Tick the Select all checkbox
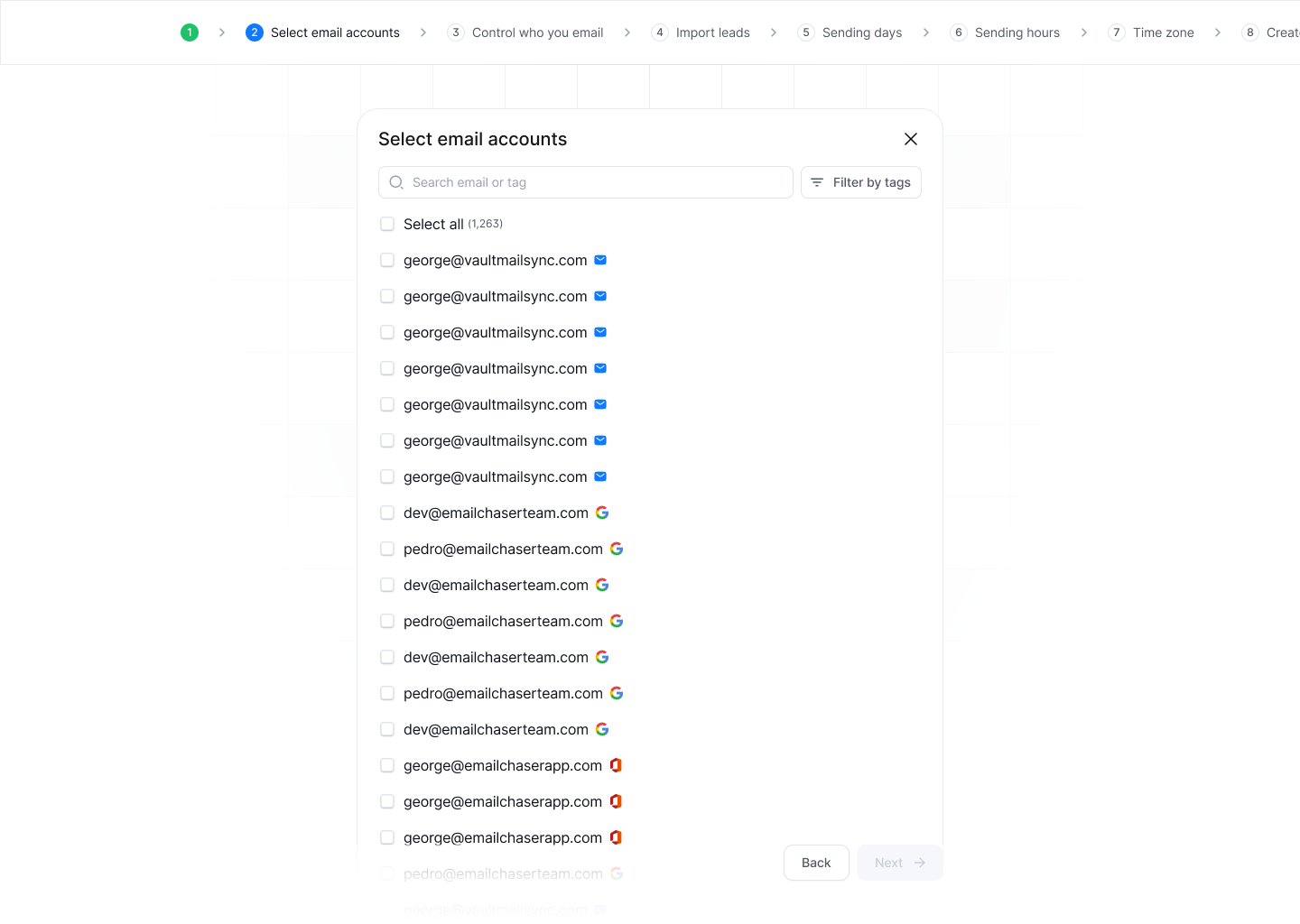 tap(387, 224)
